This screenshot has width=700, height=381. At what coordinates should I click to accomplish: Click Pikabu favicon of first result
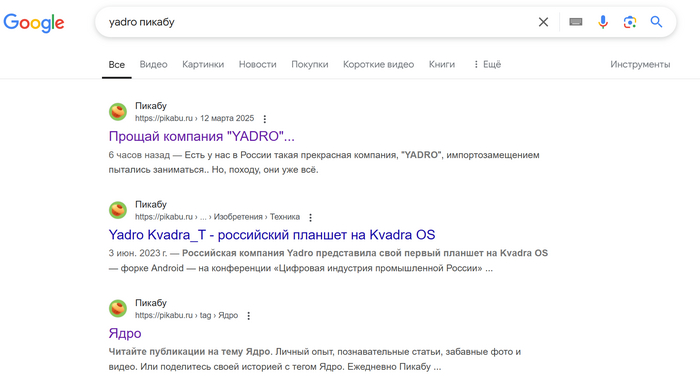click(x=118, y=112)
